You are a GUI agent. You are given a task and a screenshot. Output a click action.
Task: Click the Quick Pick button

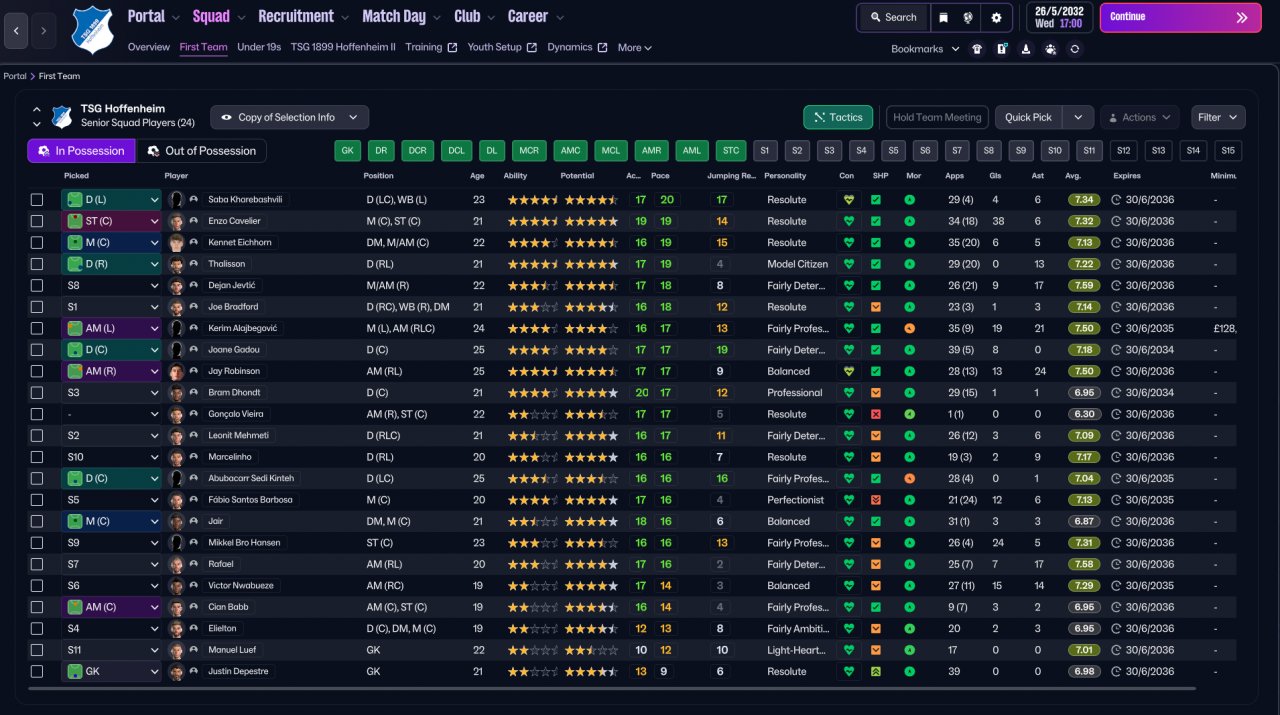[1029, 117]
